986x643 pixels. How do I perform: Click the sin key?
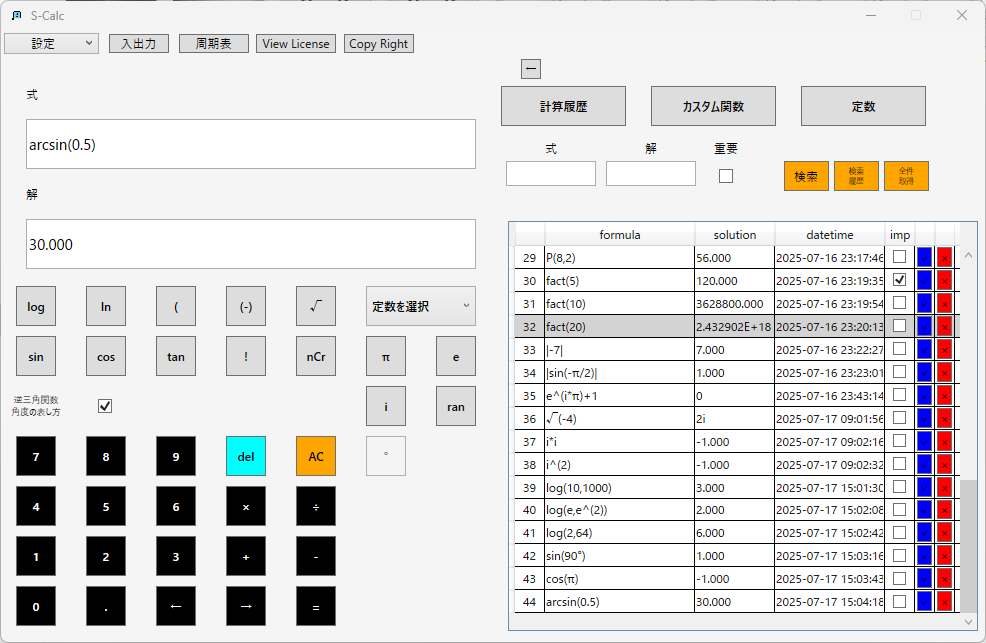[36, 356]
